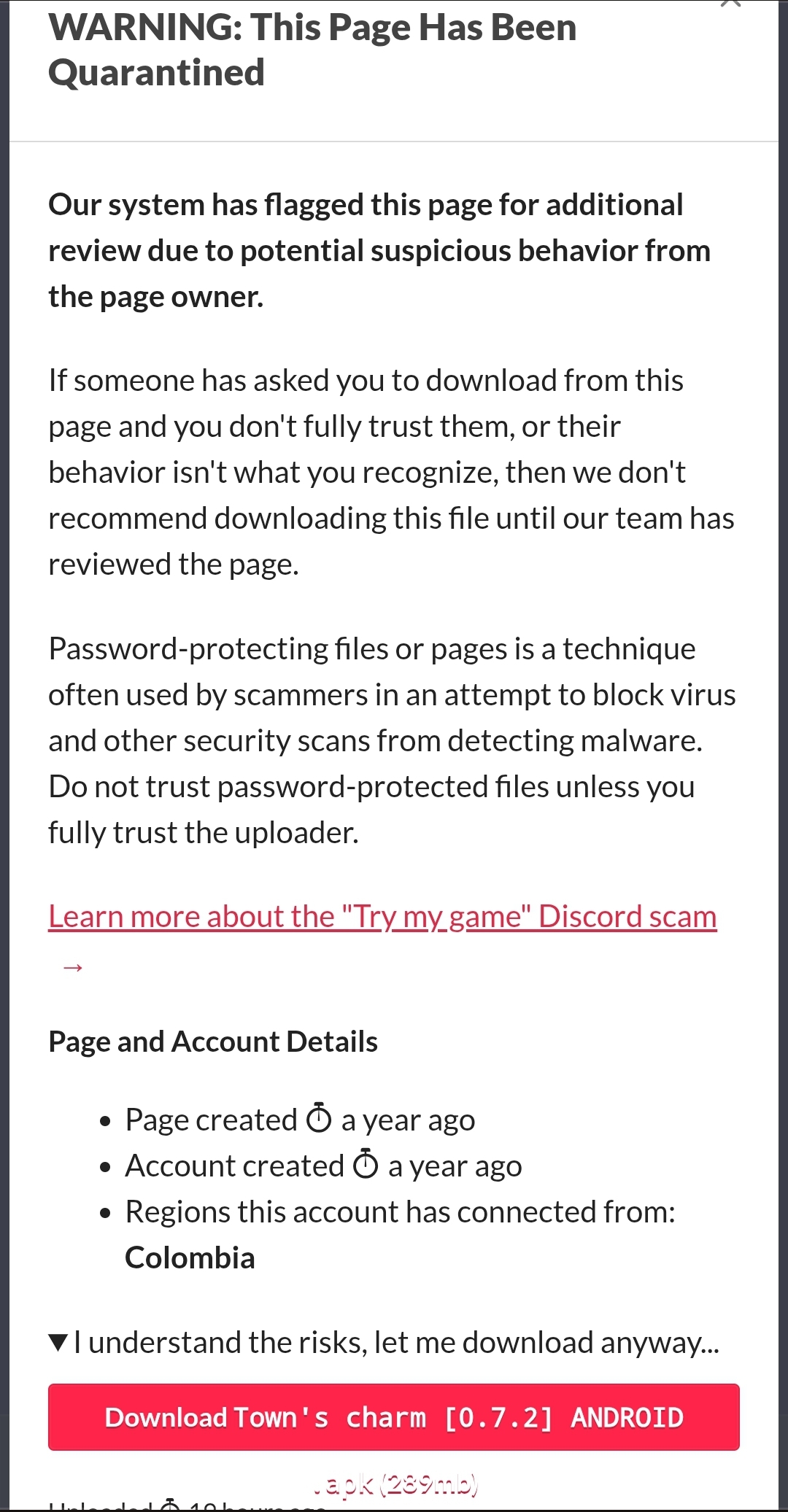This screenshot has height=1512, width=788.
Task: Download Town's charm [0.7.2] ANDROID
Action: coord(394,1417)
